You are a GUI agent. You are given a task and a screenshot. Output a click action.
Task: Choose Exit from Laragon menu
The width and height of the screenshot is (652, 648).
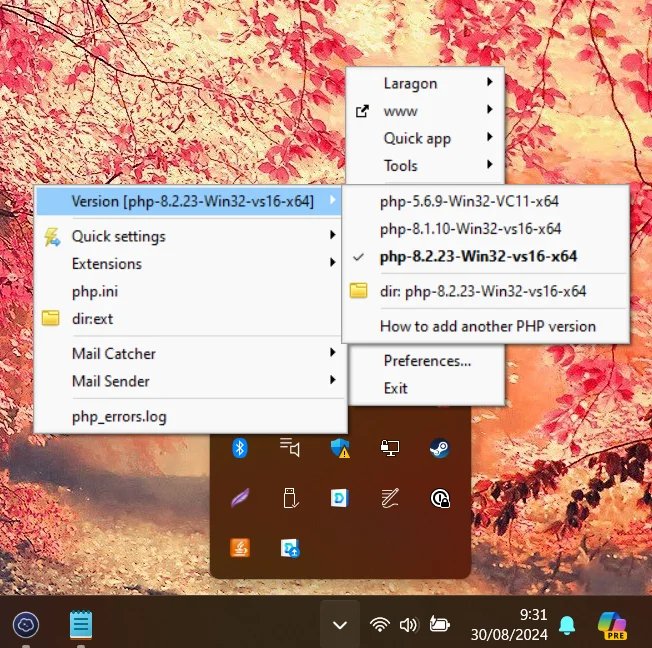point(427,388)
